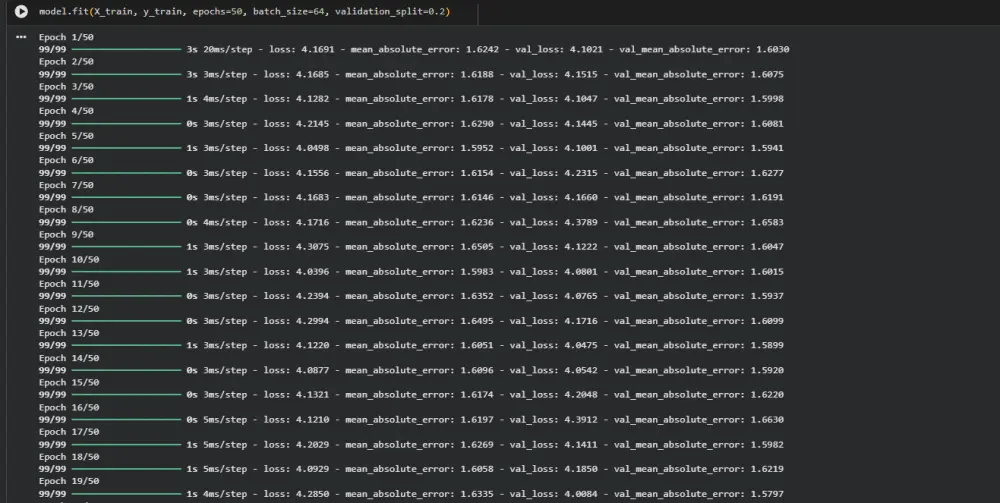The image size is (1000, 503).
Task: Select the 'Epoch 9/50' label
Action: 66,235
